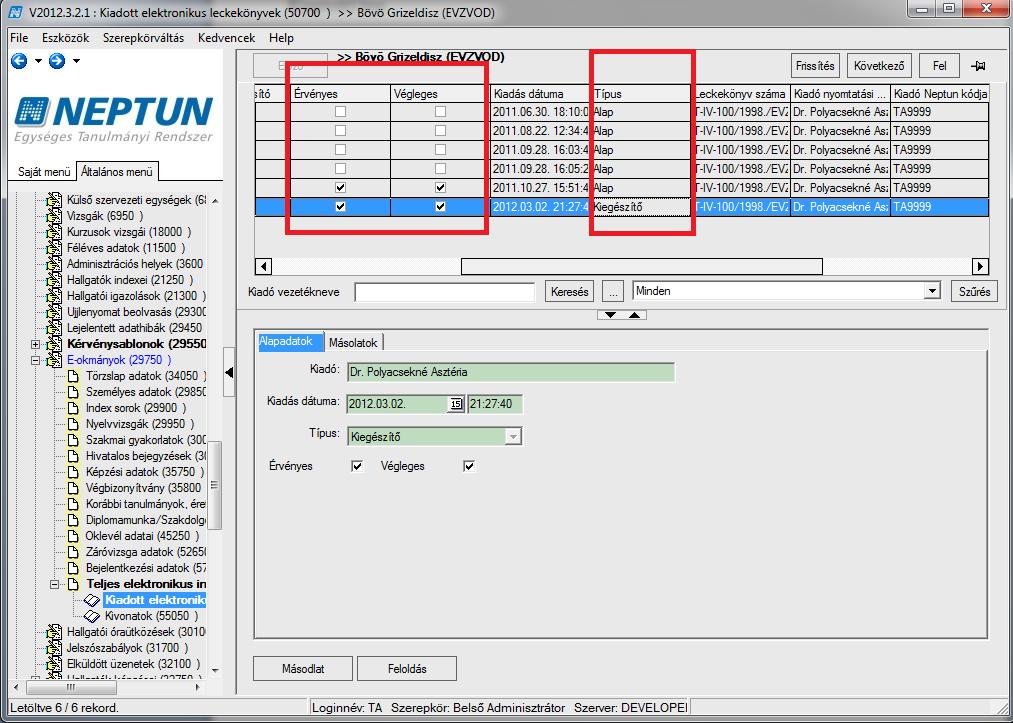Click the Lejelentett adathibák folder icon
Image resolution: width=1013 pixels, height=723 pixels.
pos(54,328)
